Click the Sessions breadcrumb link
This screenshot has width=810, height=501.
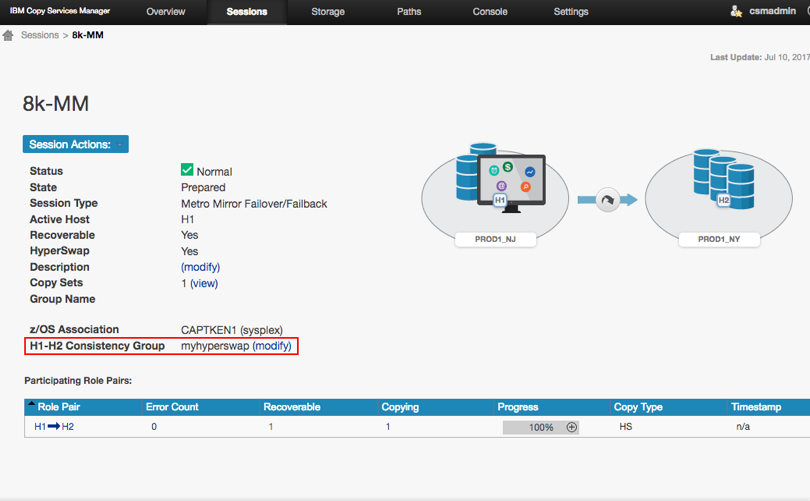pyautogui.click(x=40, y=35)
